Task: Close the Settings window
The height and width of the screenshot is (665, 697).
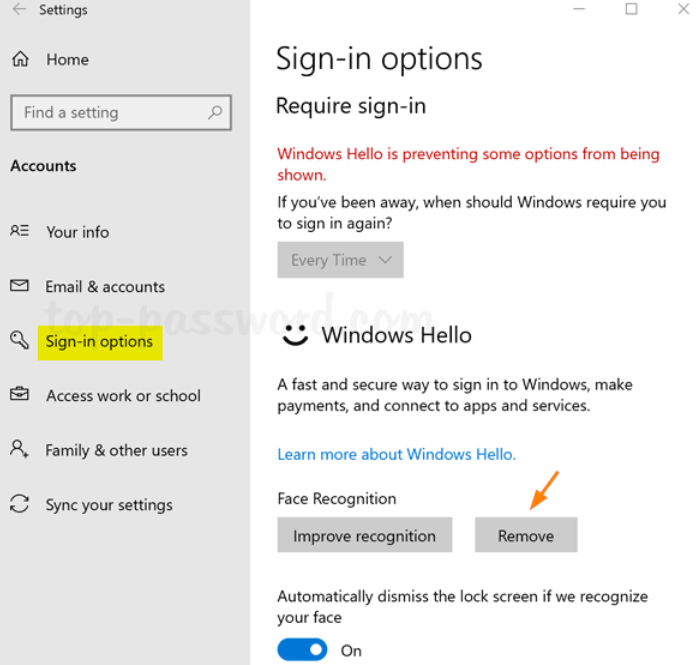Action: (x=684, y=9)
